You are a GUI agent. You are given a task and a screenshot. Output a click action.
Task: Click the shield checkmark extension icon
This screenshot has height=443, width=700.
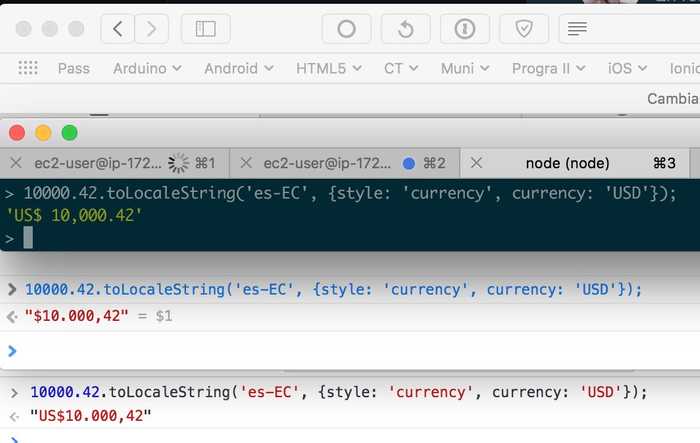pos(524,29)
